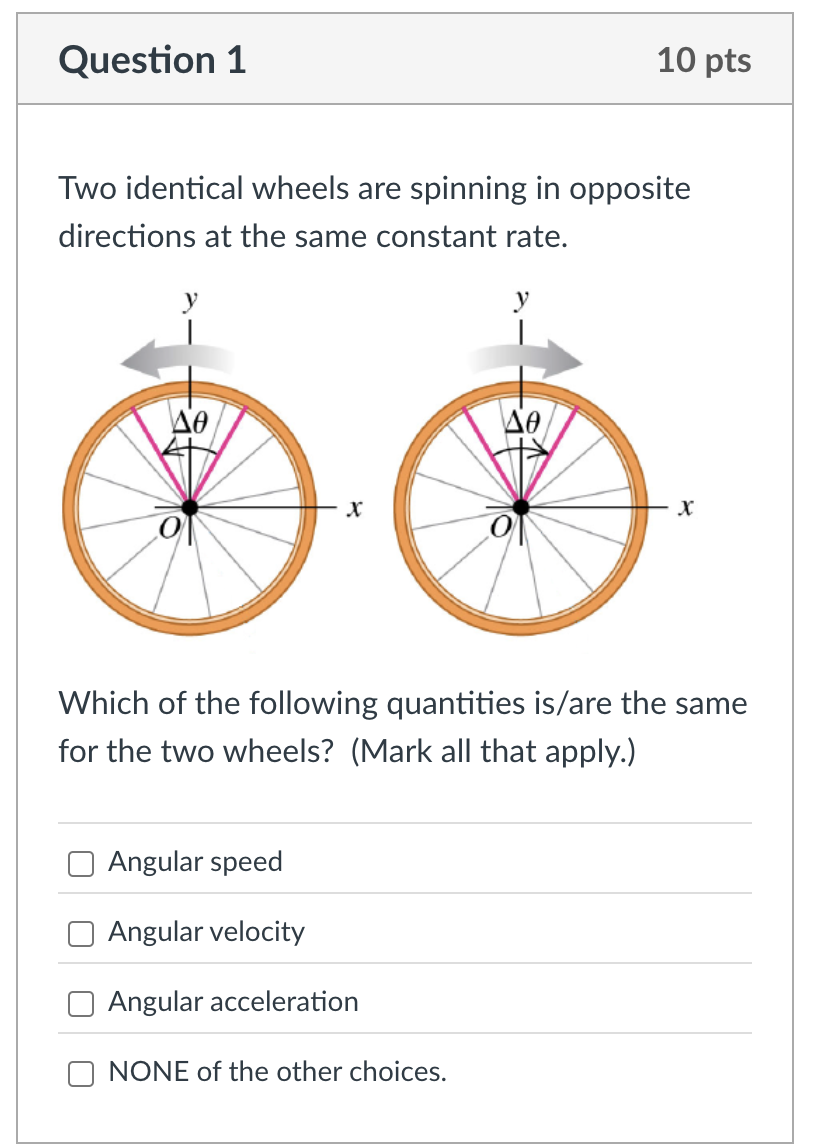
Task: Click the x-axis label beside the right wheel
Action: [x=684, y=509]
